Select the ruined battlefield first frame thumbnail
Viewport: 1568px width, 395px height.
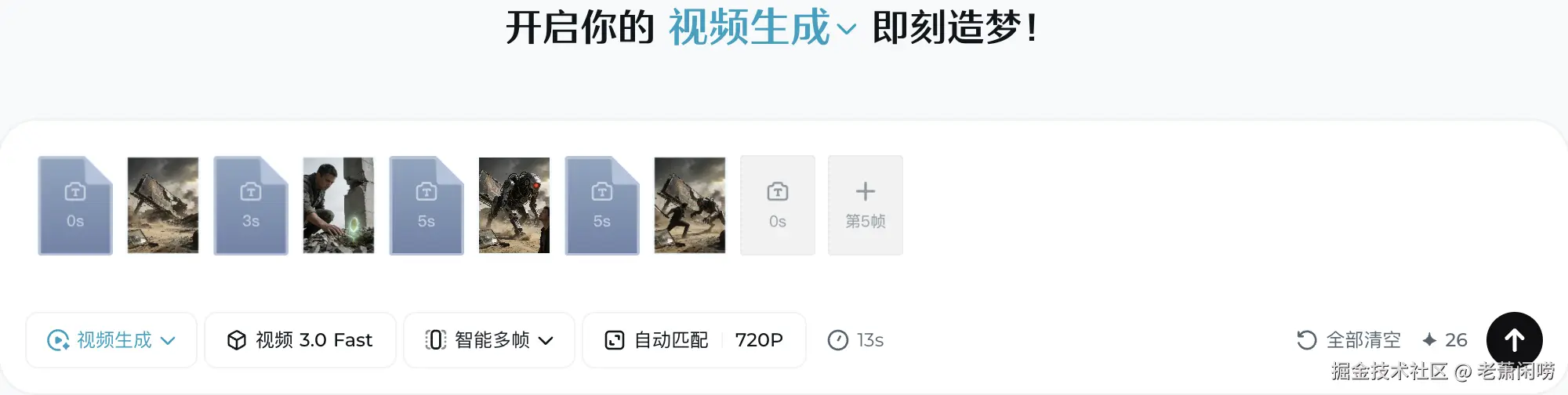click(x=163, y=205)
